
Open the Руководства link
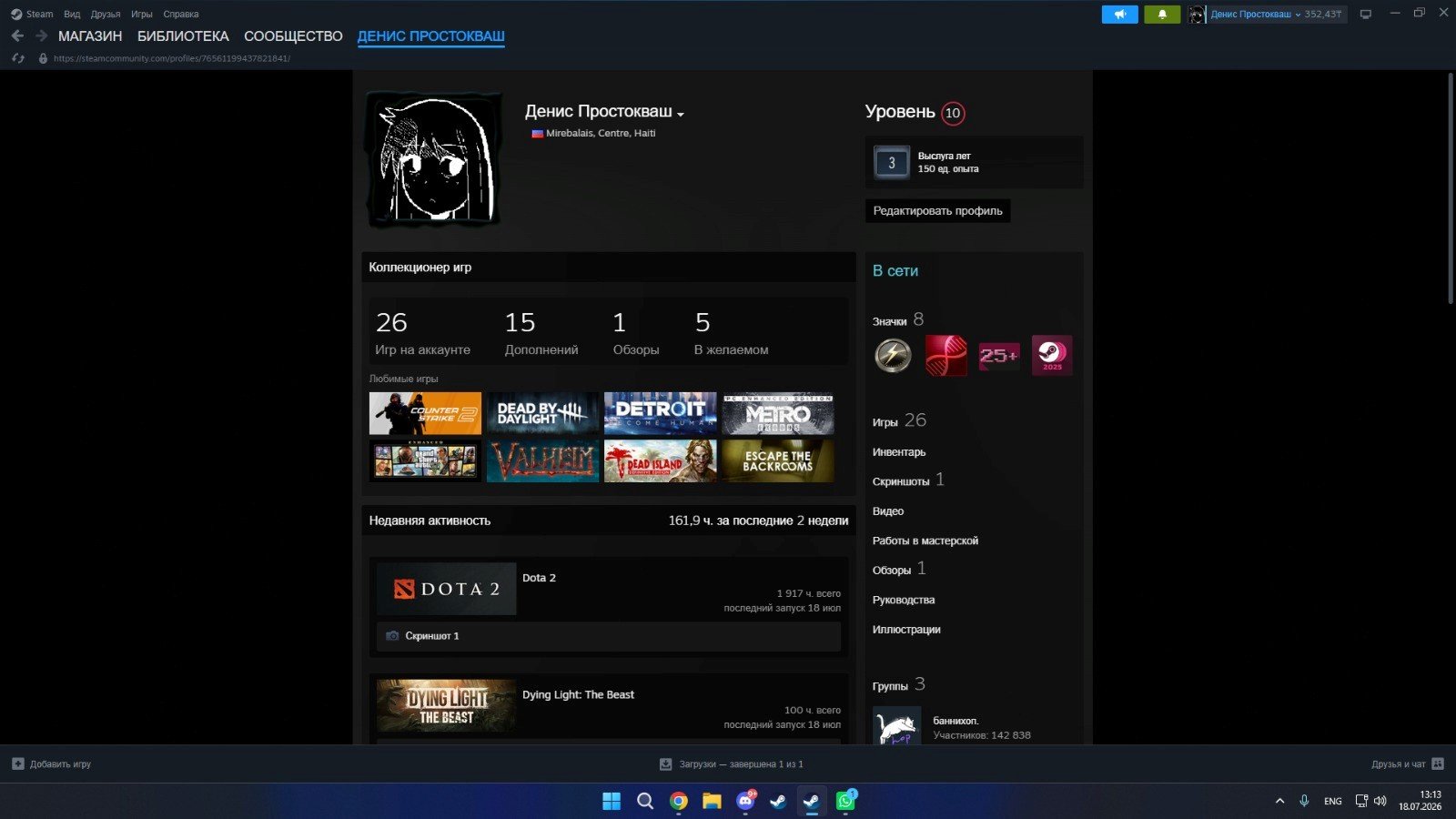904,600
